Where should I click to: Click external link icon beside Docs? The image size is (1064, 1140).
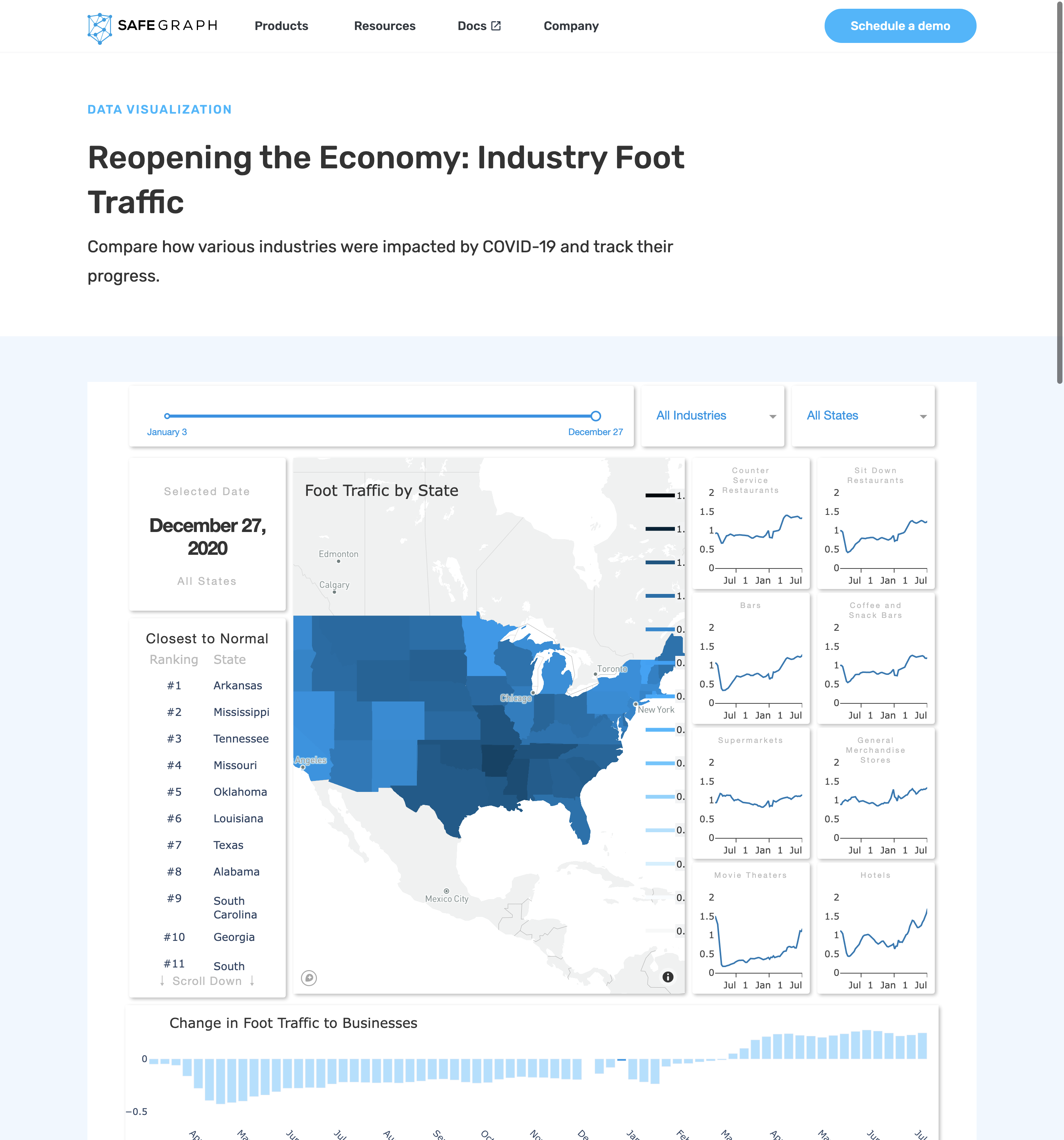pos(496,26)
